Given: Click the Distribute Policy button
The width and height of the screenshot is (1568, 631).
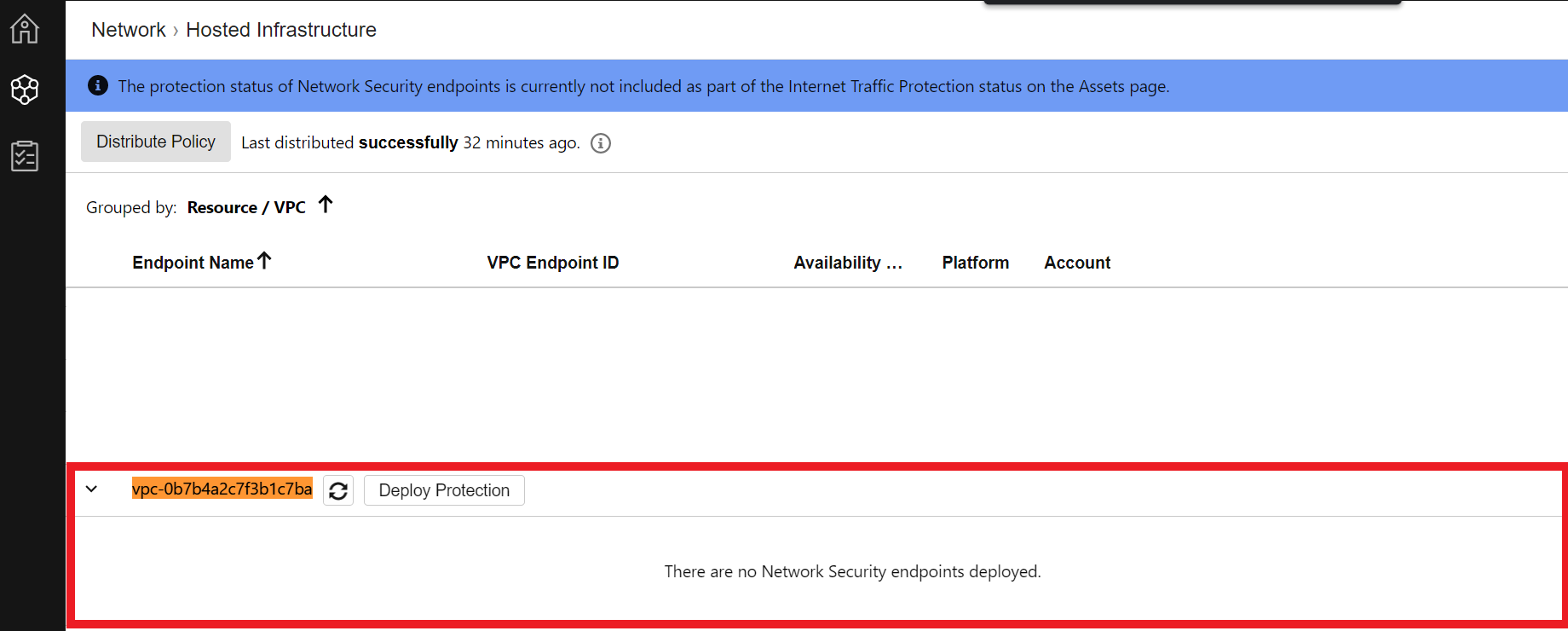Looking at the screenshot, I should tap(156, 142).
